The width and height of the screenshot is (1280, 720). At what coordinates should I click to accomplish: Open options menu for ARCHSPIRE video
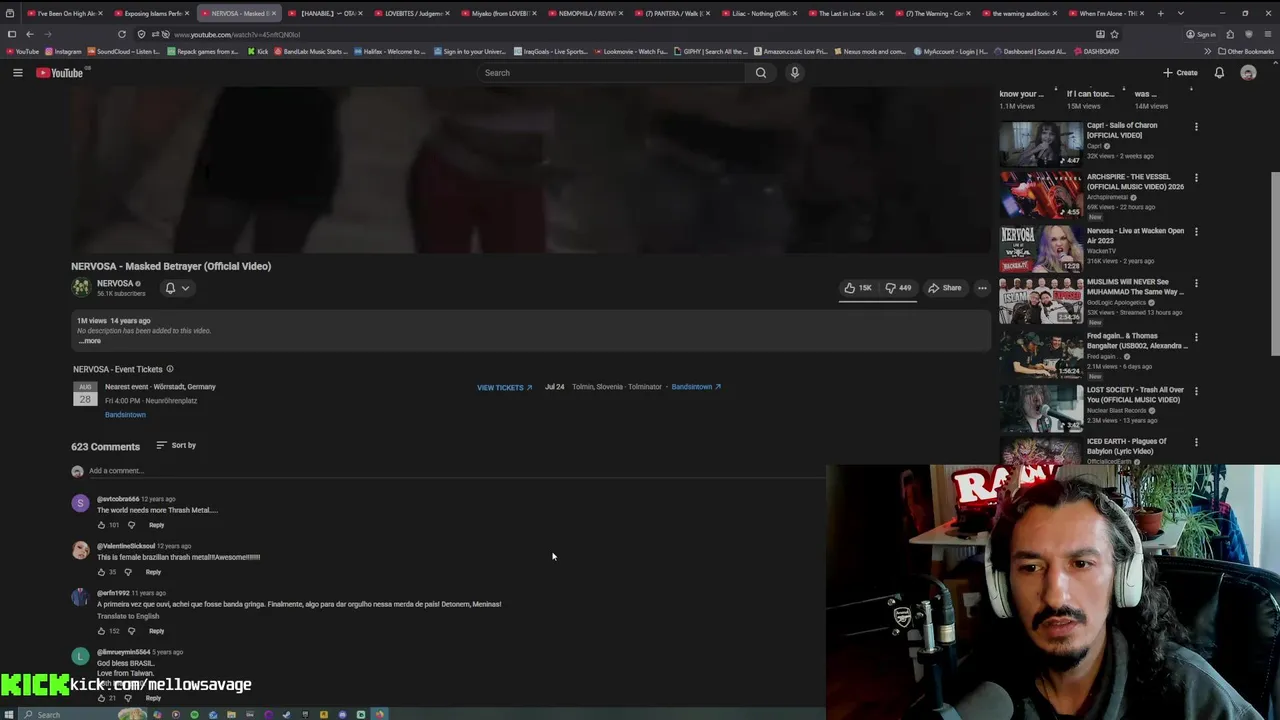coord(1196,179)
